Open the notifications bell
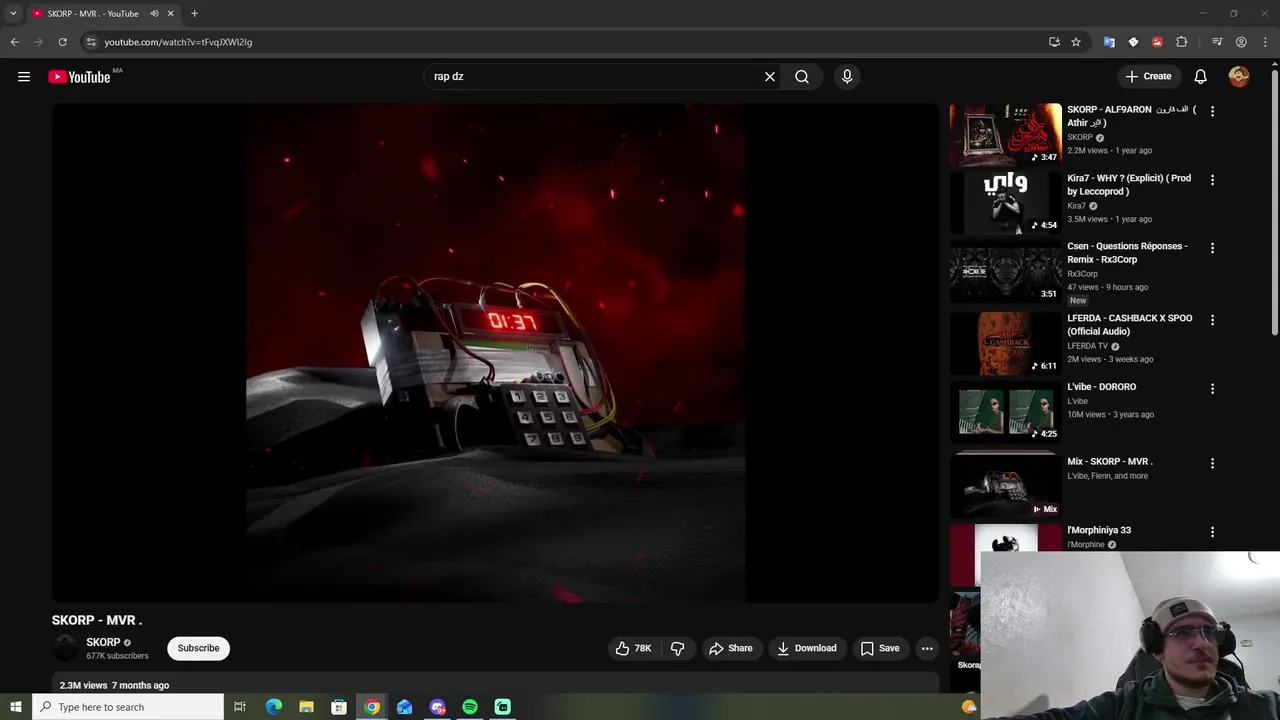The image size is (1280, 720). pos(1201,76)
